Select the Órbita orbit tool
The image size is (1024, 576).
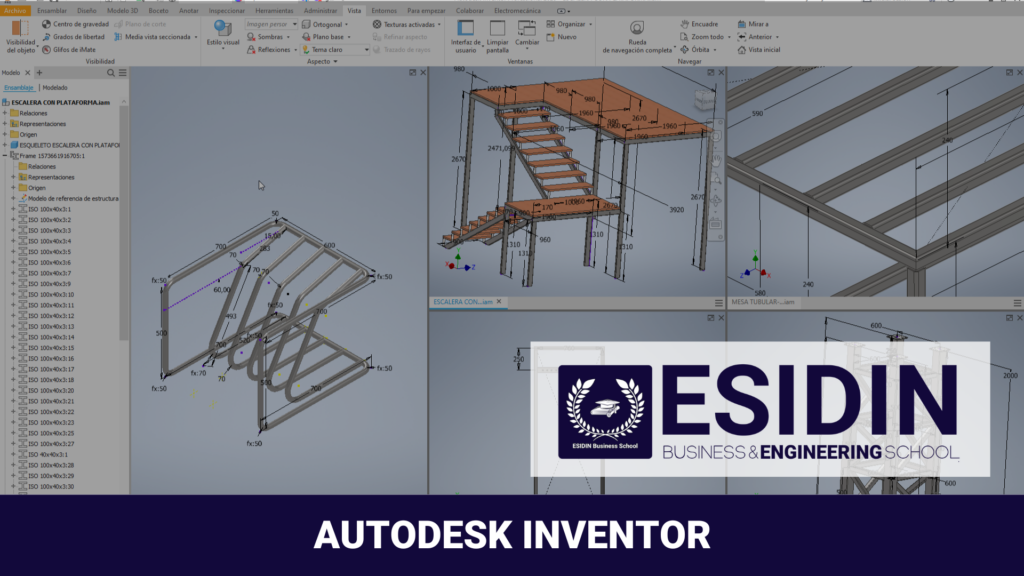[695, 50]
